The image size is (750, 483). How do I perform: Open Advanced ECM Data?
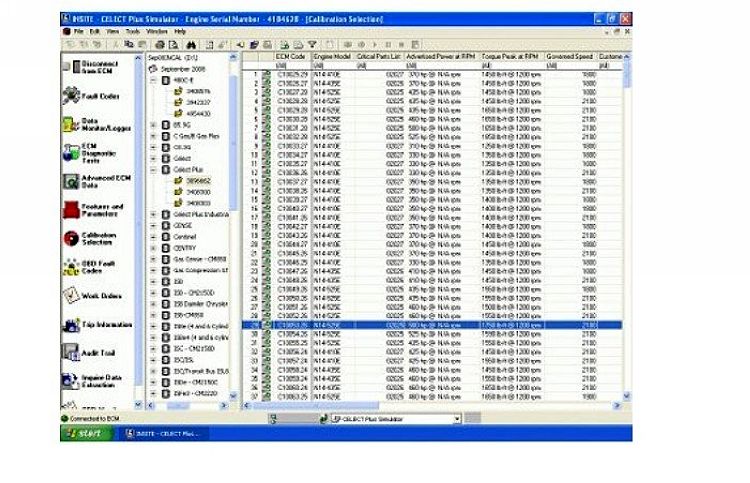click(x=97, y=181)
